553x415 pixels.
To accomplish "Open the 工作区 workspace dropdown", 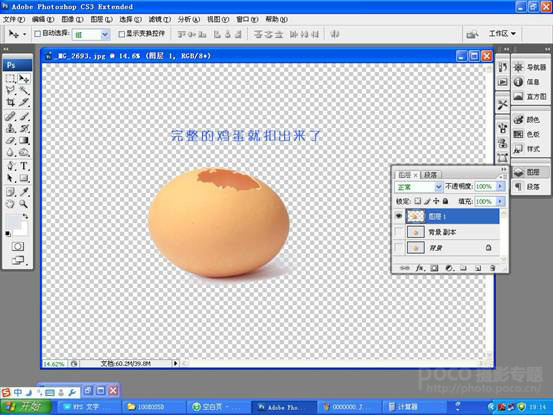I will click(502, 33).
